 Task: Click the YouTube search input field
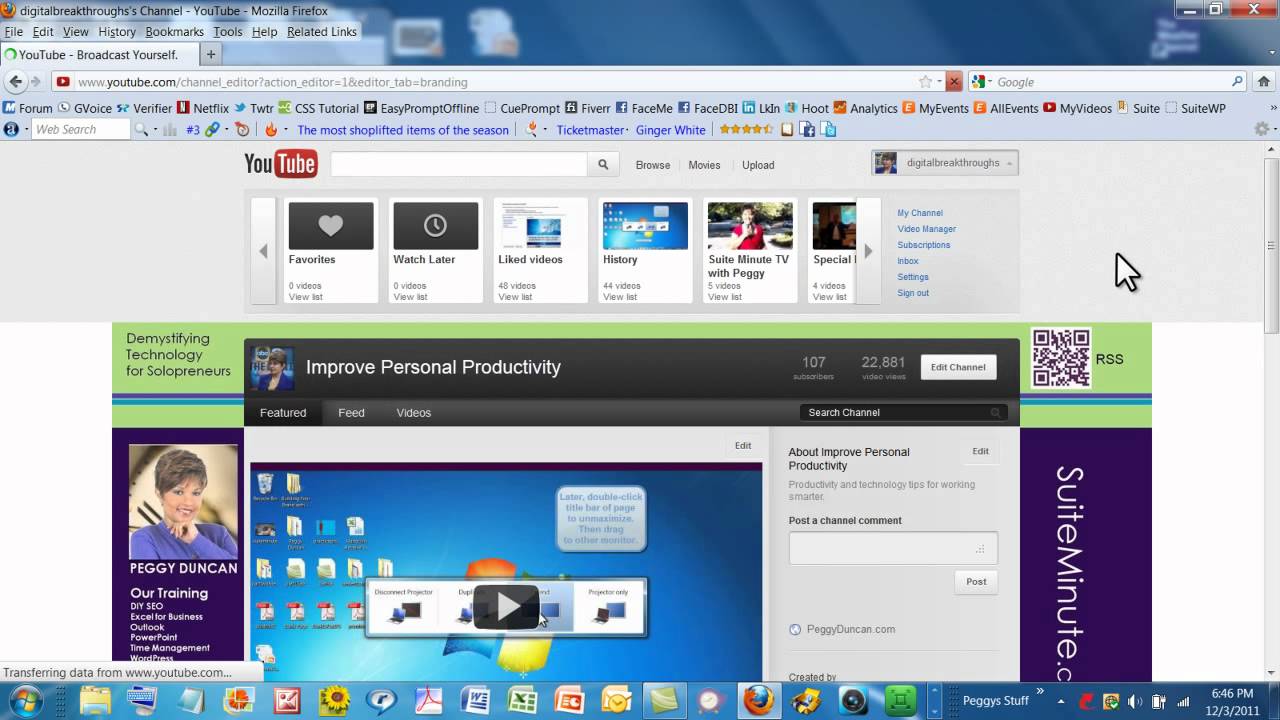click(459, 165)
